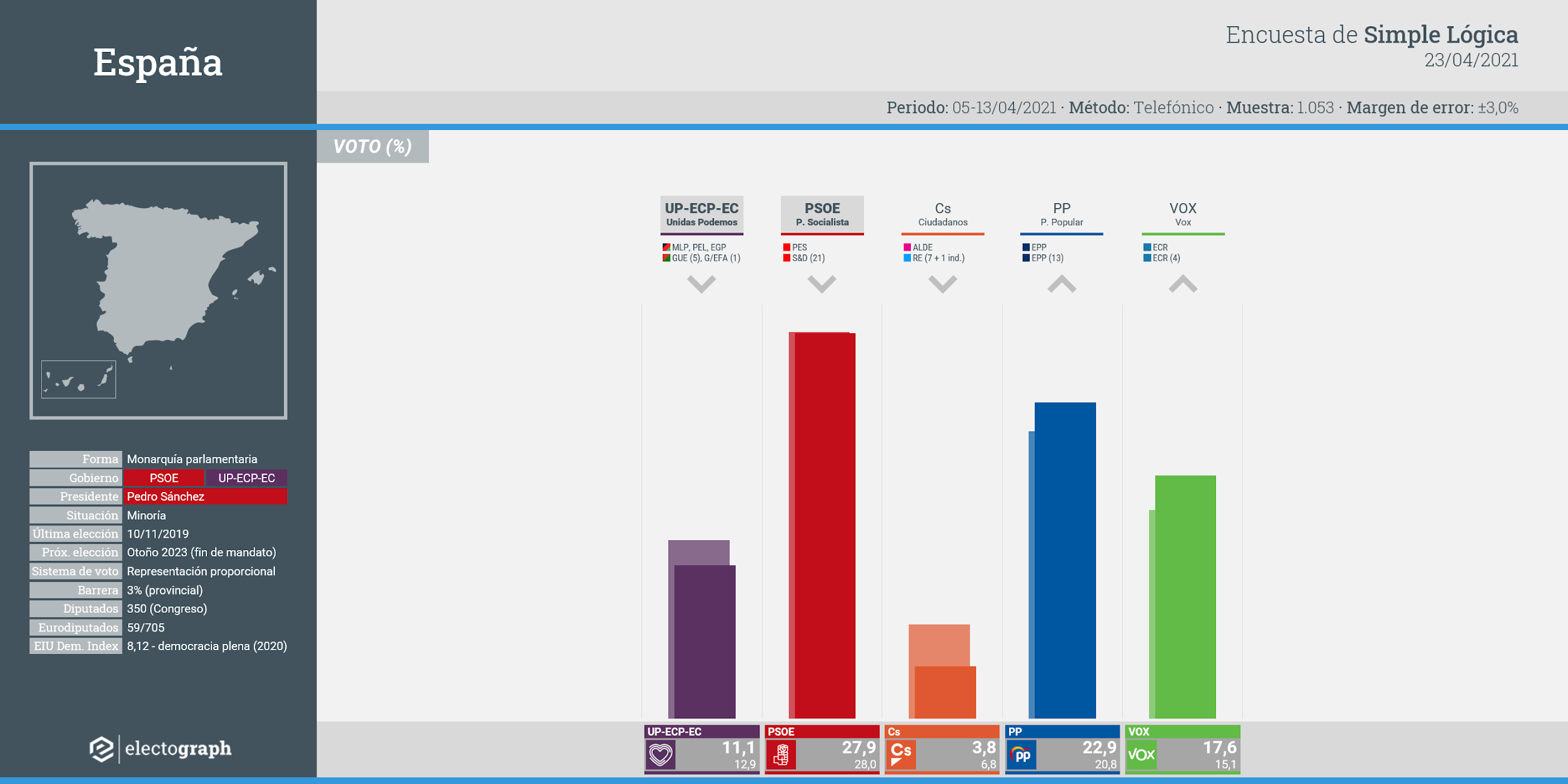The height and width of the screenshot is (784, 1568).
Task: Click 'Monarquía parlamentaria' value
Action: point(192,459)
